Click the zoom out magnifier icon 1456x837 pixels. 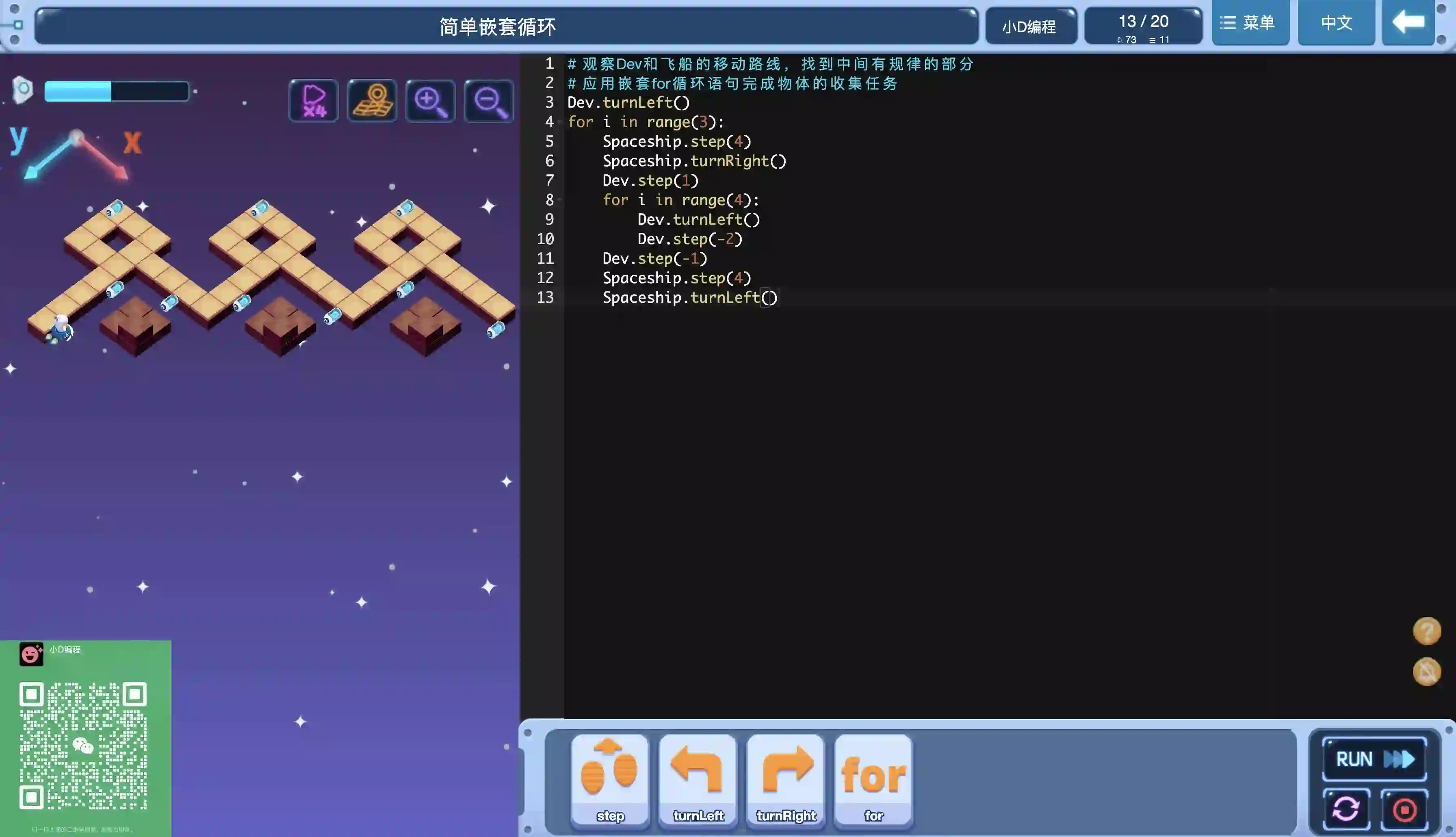(x=489, y=101)
